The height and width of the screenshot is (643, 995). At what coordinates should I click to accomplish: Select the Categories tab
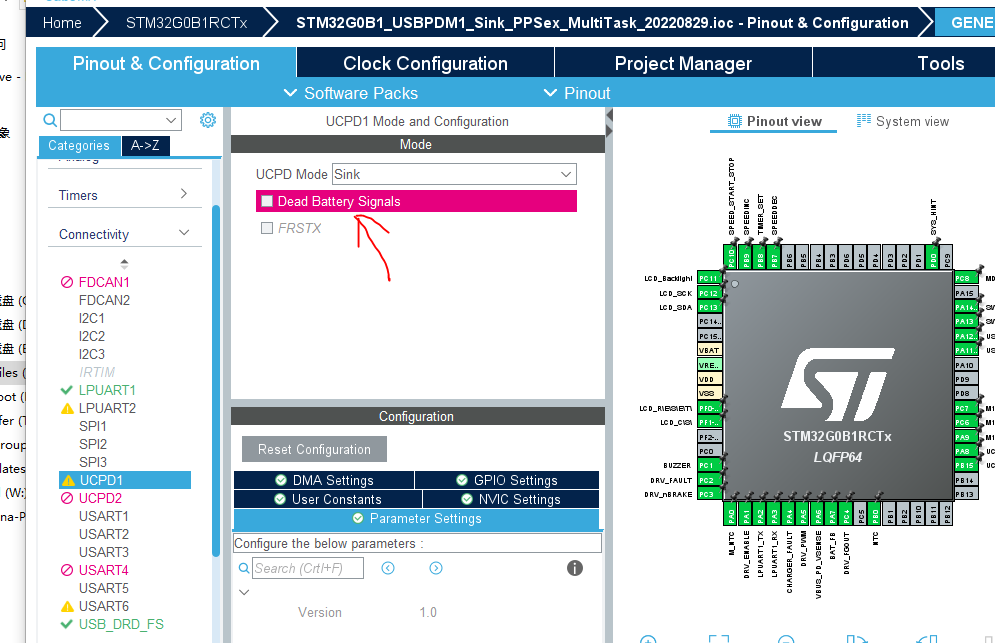pos(79,145)
